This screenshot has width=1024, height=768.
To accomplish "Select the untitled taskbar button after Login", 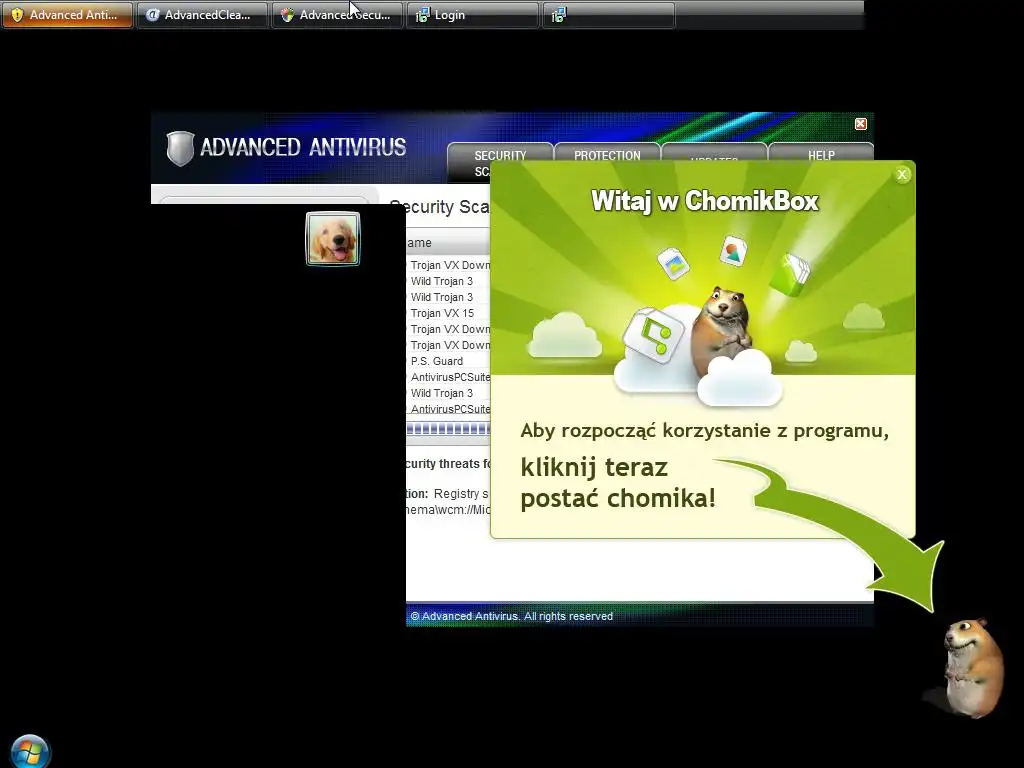I will click(x=608, y=14).
